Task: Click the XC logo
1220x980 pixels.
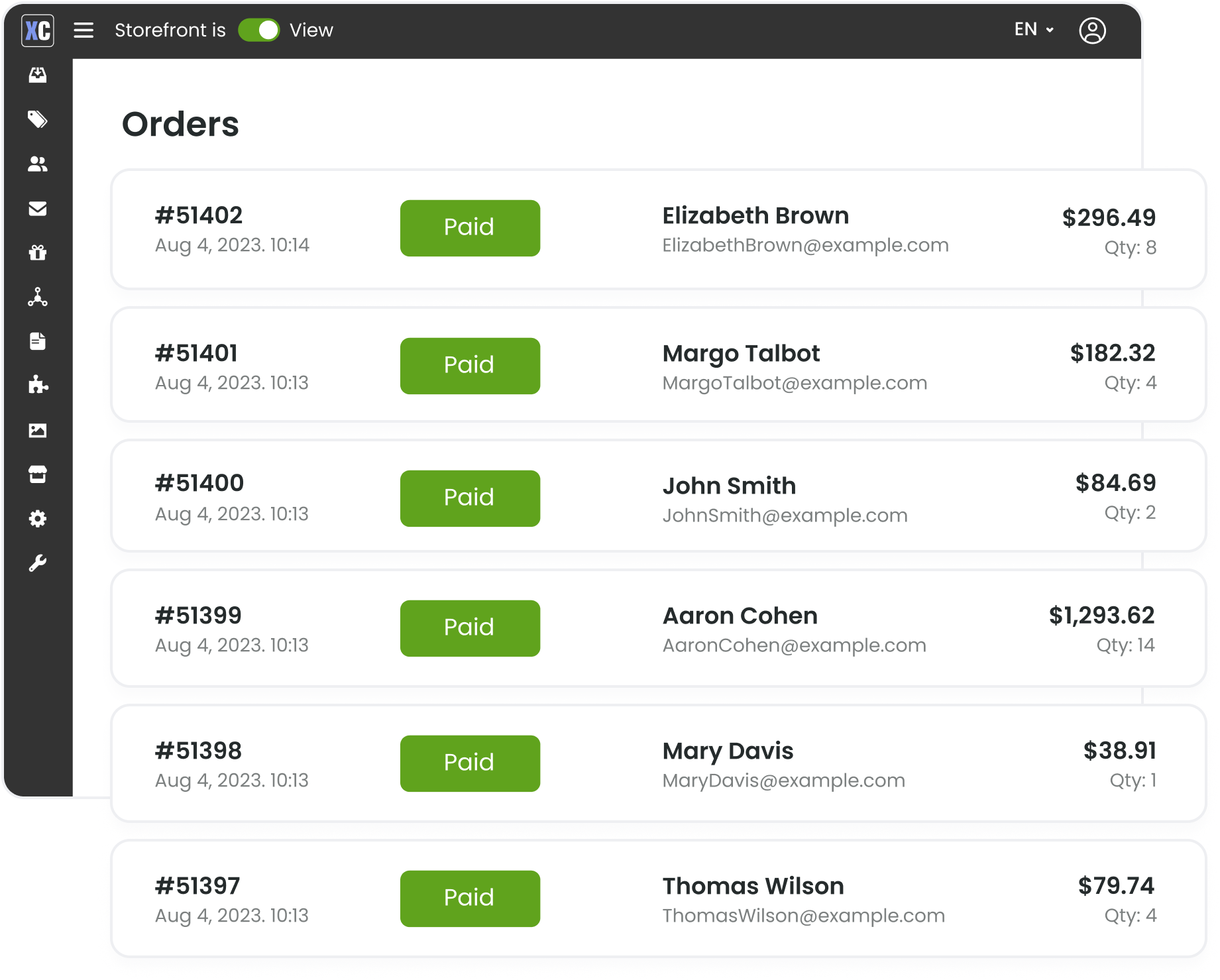Action: coord(38,30)
